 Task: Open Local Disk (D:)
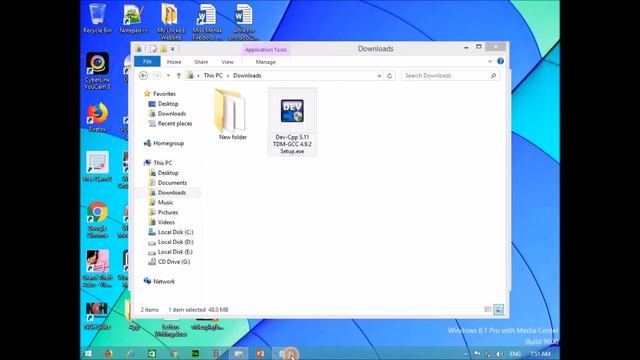click(x=176, y=242)
